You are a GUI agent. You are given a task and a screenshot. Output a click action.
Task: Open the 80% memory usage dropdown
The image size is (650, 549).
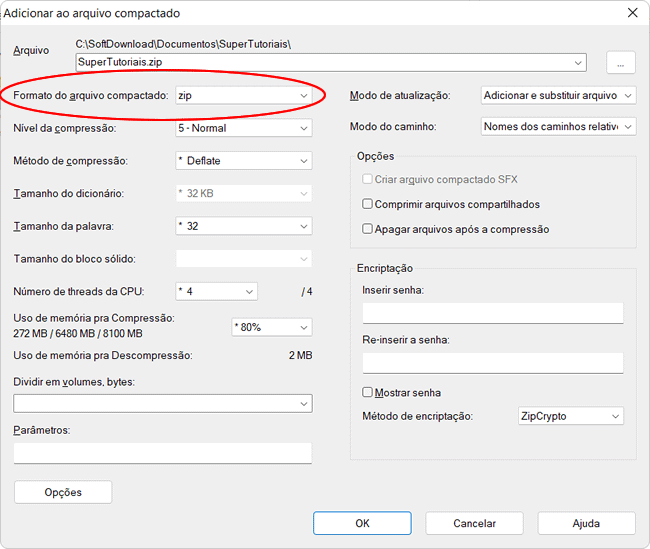click(271, 327)
